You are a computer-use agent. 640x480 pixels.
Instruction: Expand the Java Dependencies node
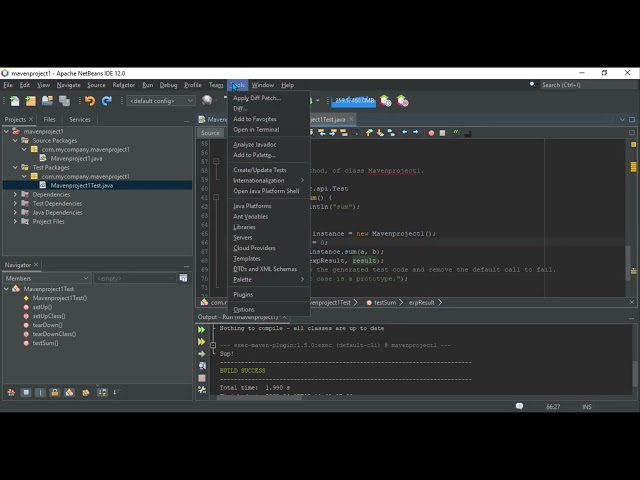(x=15, y=212)
